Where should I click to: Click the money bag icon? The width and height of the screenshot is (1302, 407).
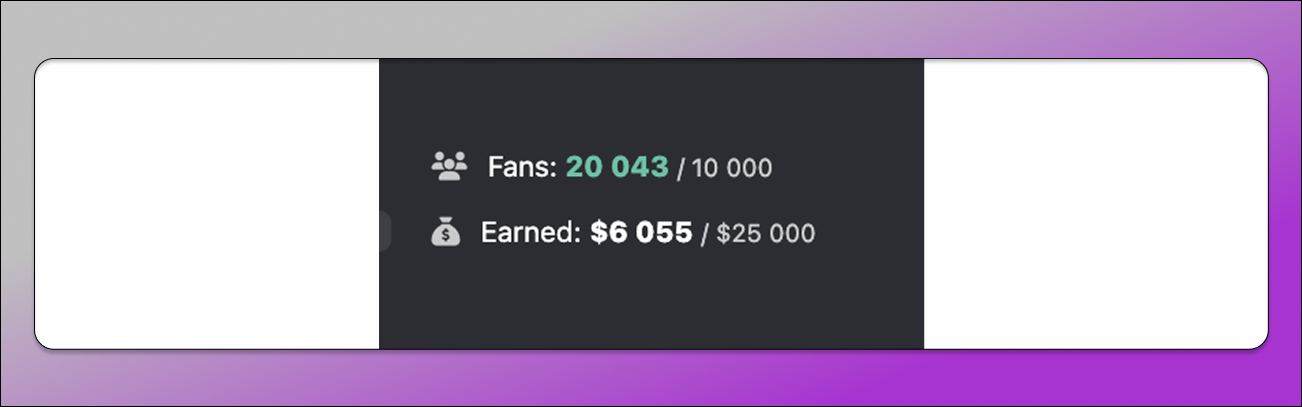tap(445, 233)
